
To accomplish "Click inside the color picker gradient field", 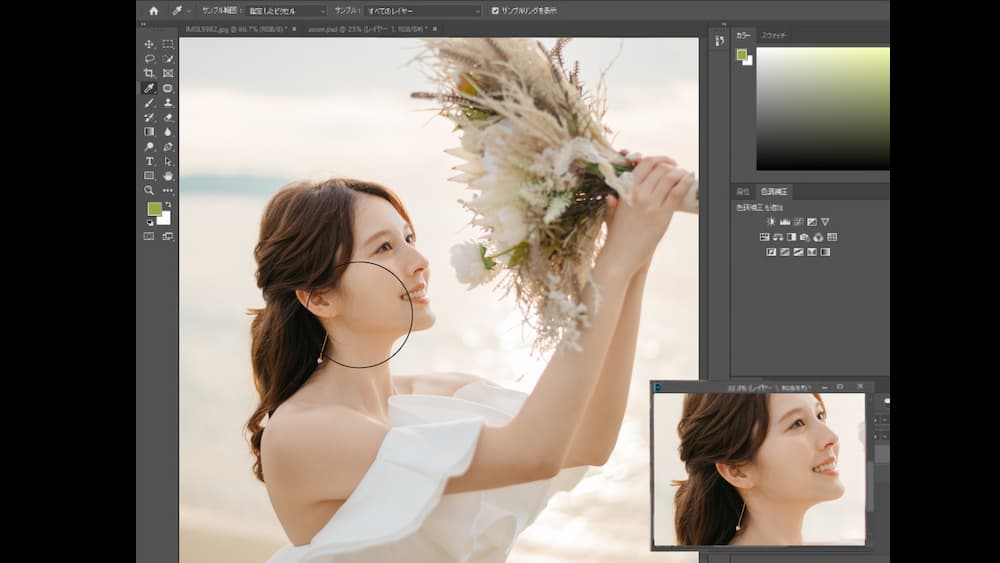I will (822, 108).
